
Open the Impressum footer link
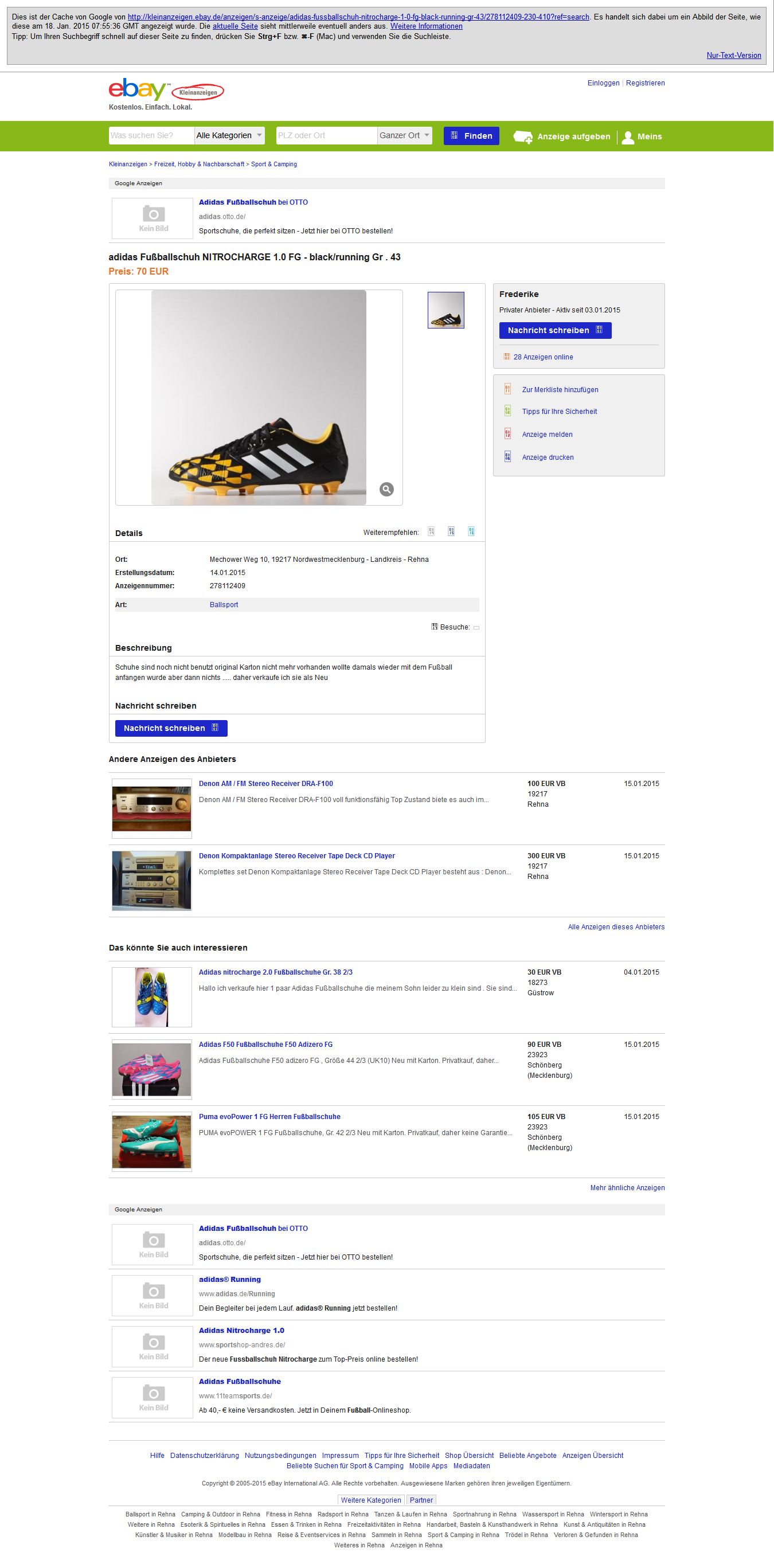coord(340,1456)
